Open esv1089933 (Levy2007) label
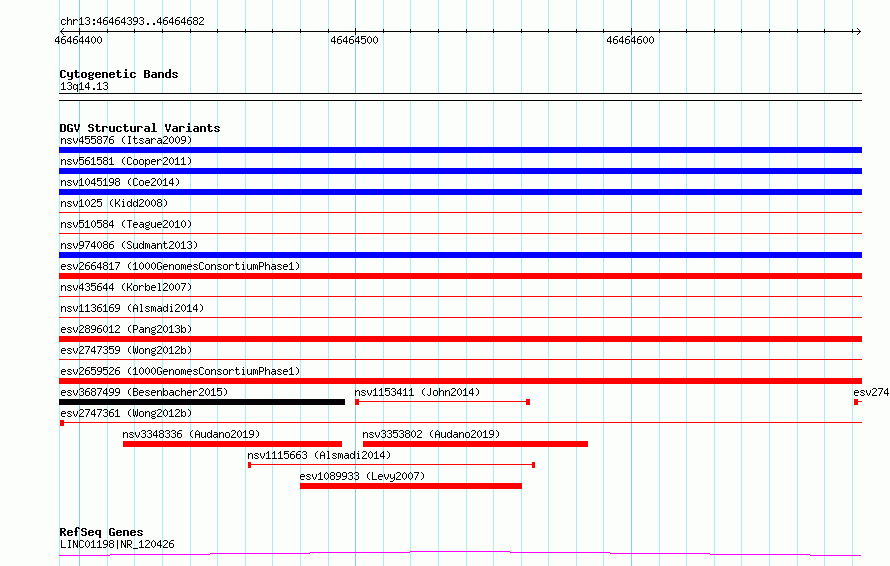 click(362, 476)
